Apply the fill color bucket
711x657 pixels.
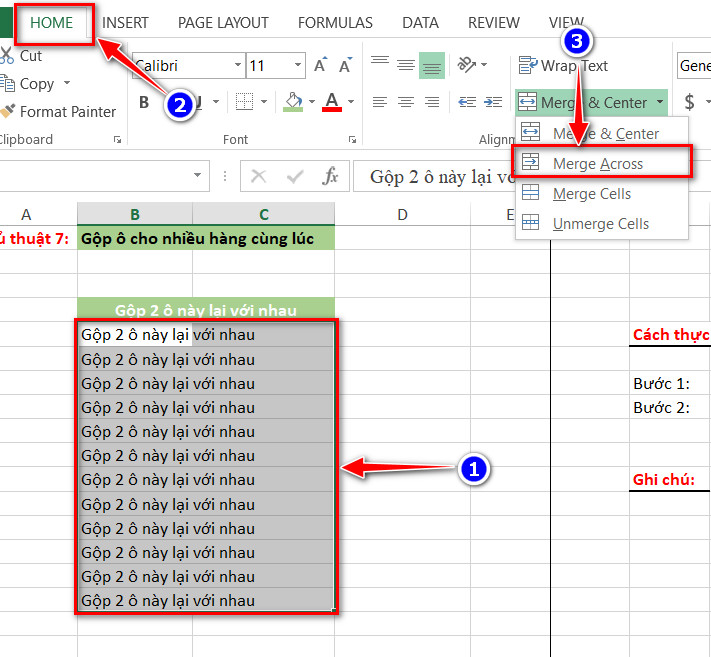[x=293, y=102]
